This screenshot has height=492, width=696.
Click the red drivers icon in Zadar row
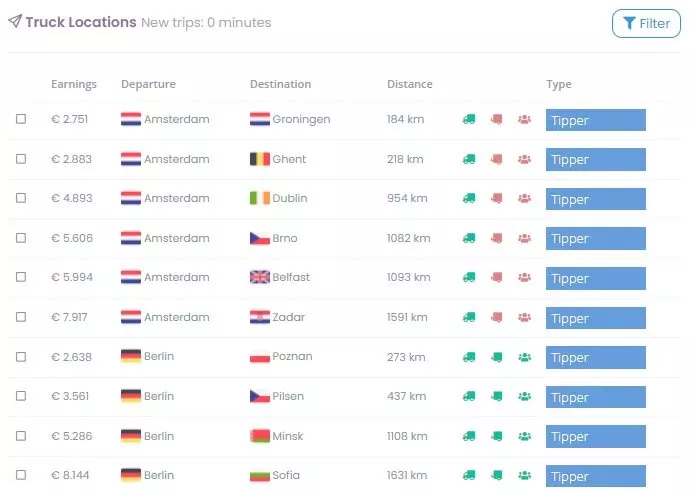pos(524,318)
